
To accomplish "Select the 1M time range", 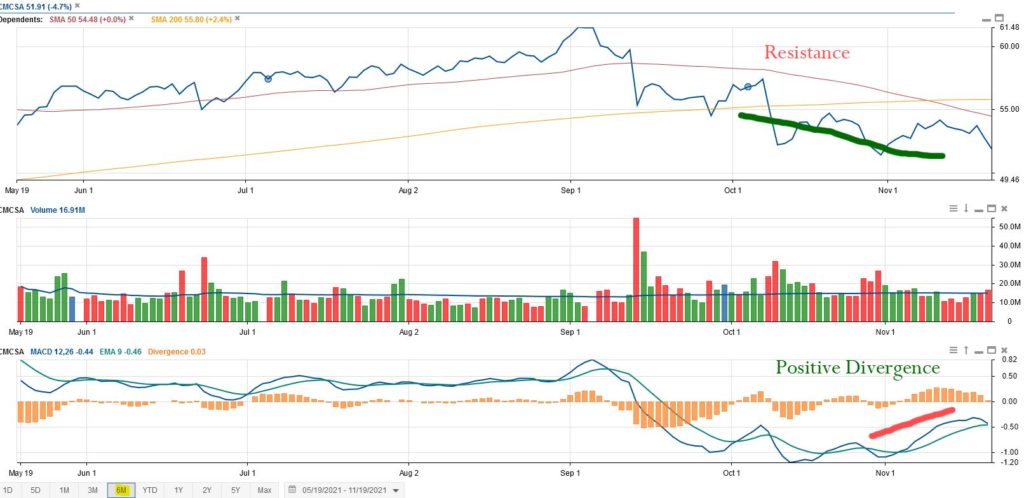I will (64, 490).
